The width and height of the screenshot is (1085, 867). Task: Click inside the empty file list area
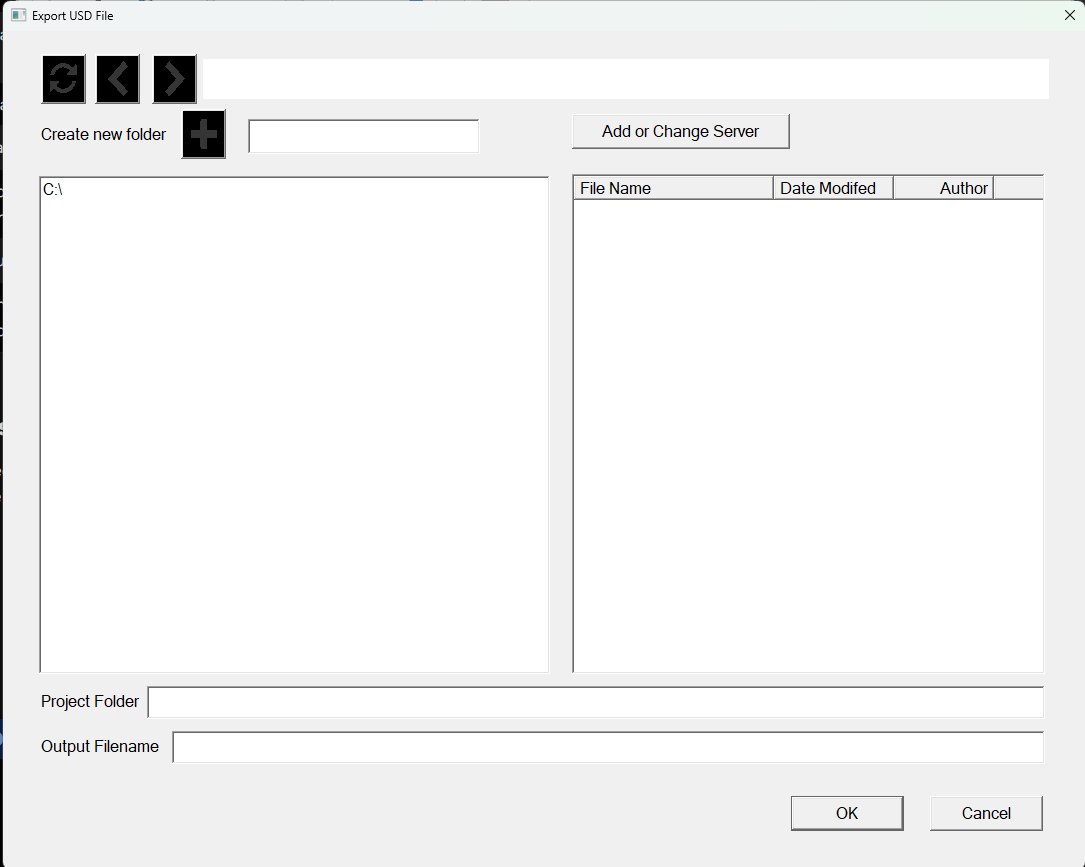pos(807,435)
